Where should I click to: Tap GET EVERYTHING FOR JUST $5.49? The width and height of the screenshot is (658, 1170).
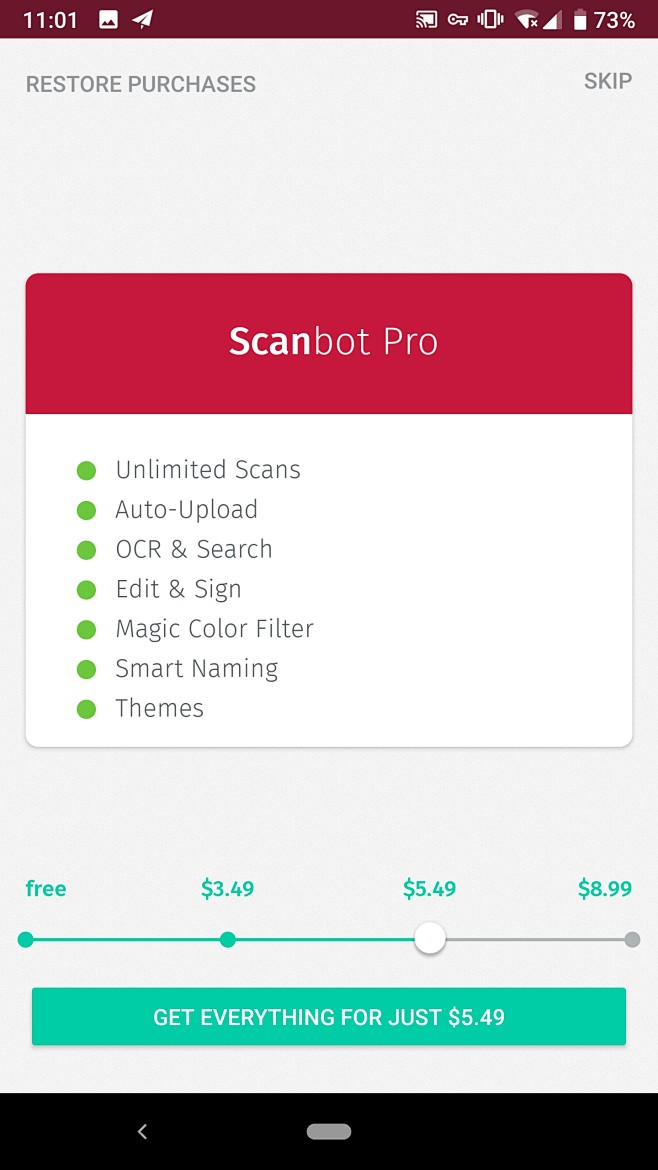point(329,1016)
